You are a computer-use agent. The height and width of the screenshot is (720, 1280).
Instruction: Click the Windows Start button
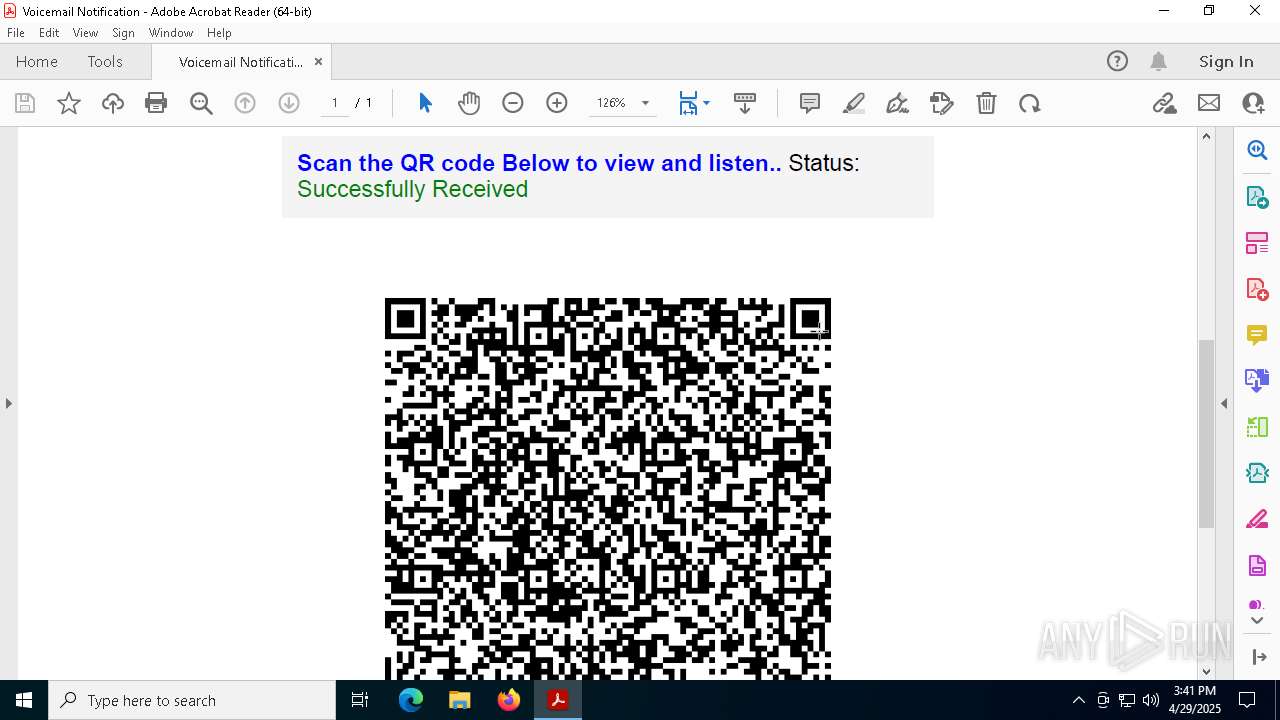[x=24, y=700]
